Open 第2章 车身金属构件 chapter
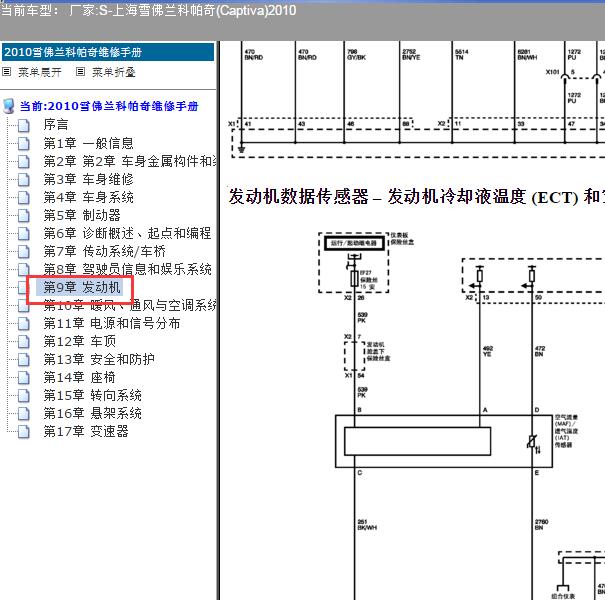 pyautogui.click(x=129, y=161)
